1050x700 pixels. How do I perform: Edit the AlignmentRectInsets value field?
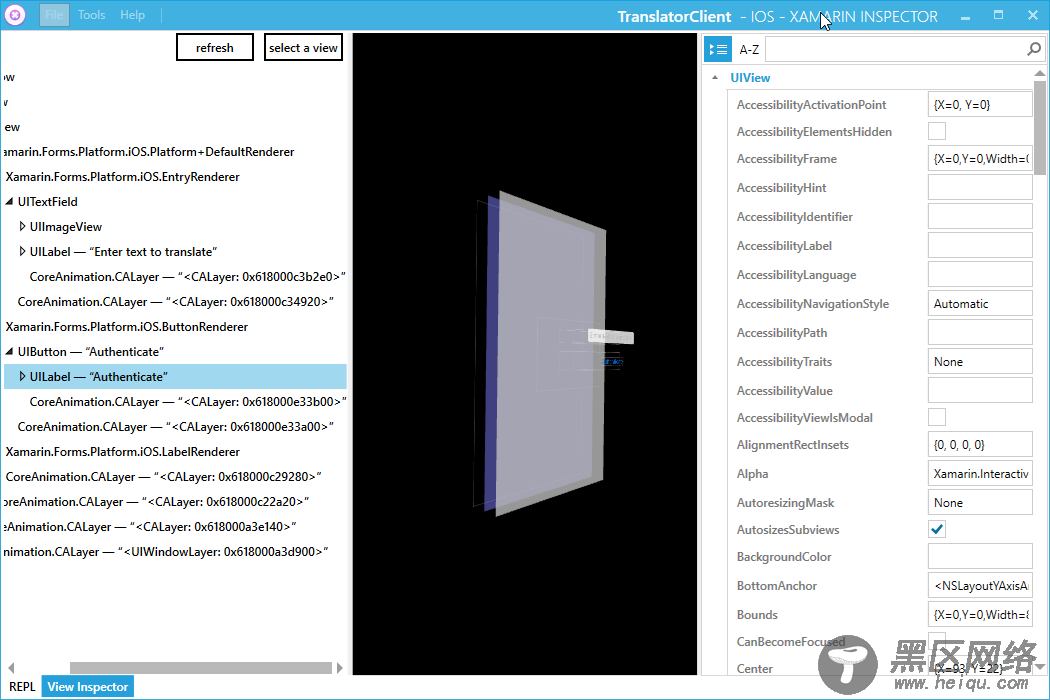980,445
